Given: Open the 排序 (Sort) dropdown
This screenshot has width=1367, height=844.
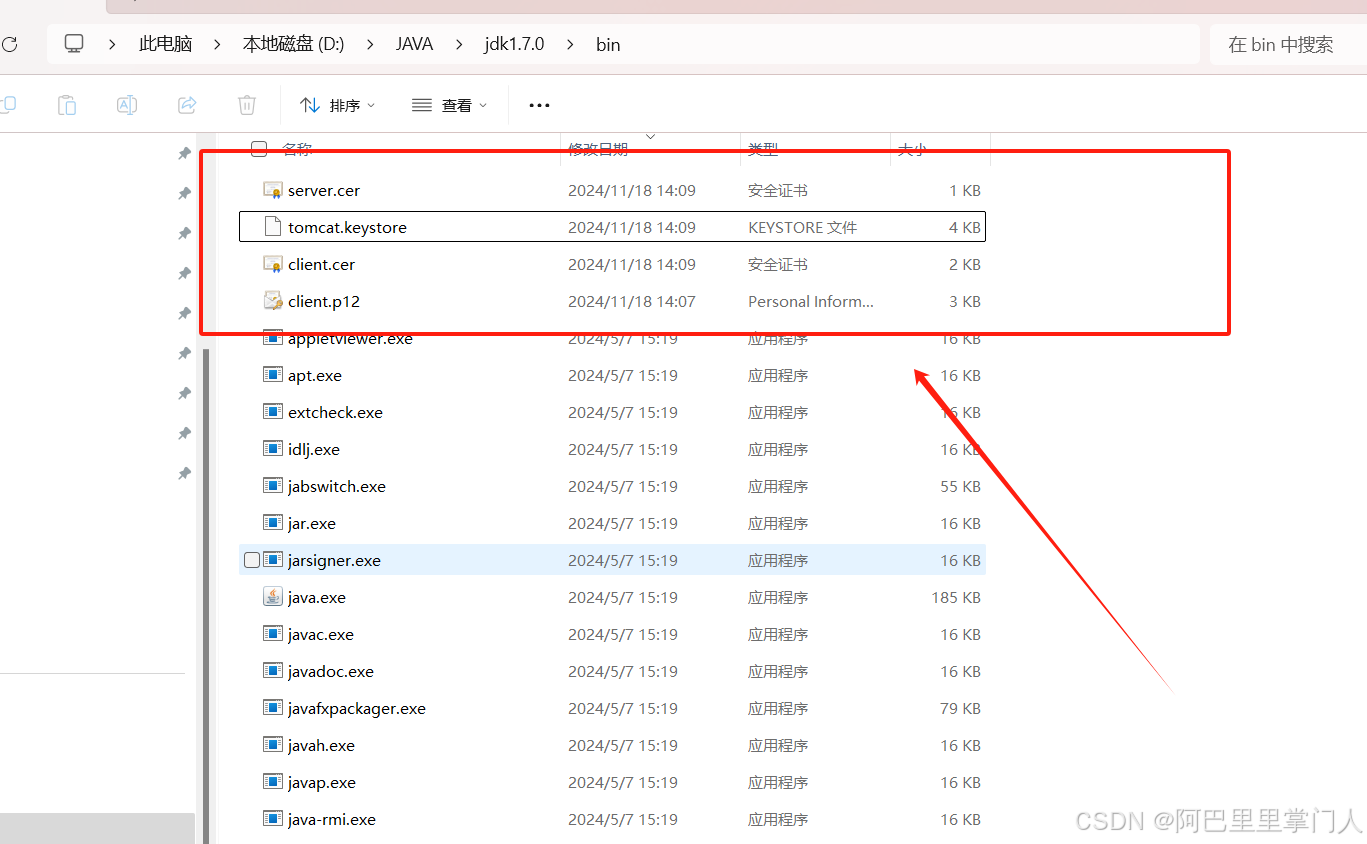Looking at the screenshot, I should pyautogui.click(x=337, y=105).
